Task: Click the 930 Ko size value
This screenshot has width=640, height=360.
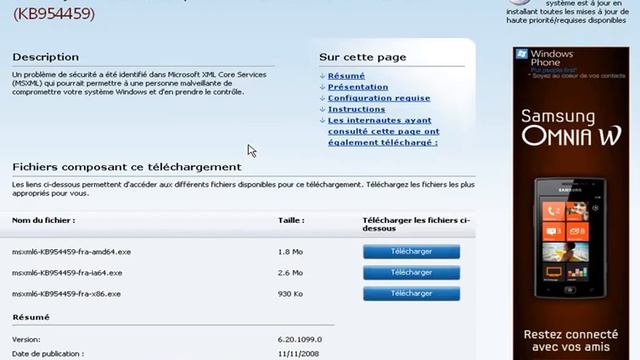Action: 290,294
